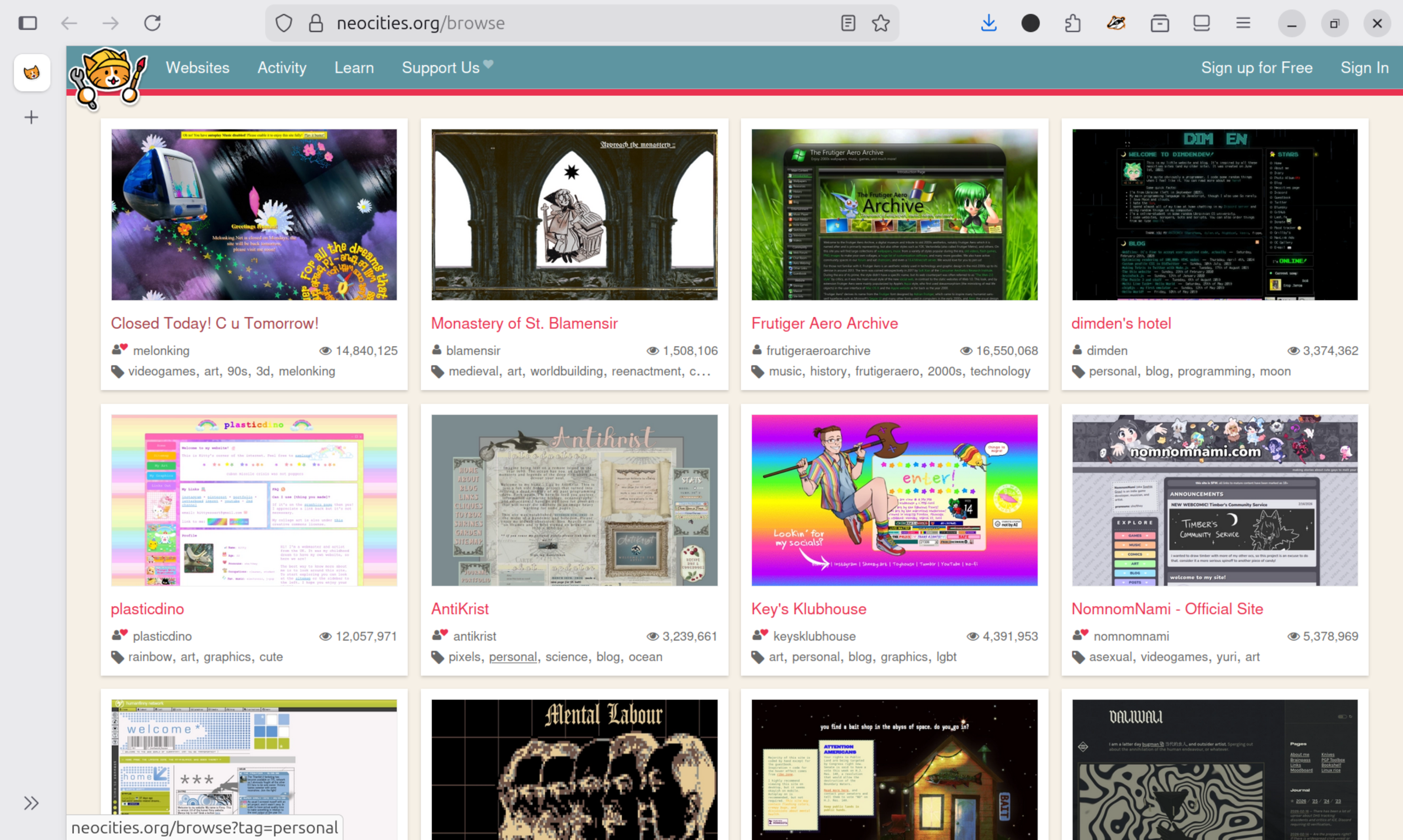Open a new tab with plus
Image resolution: width=1403 pixels, height=840 pixels.
click(x=31, y=117)
